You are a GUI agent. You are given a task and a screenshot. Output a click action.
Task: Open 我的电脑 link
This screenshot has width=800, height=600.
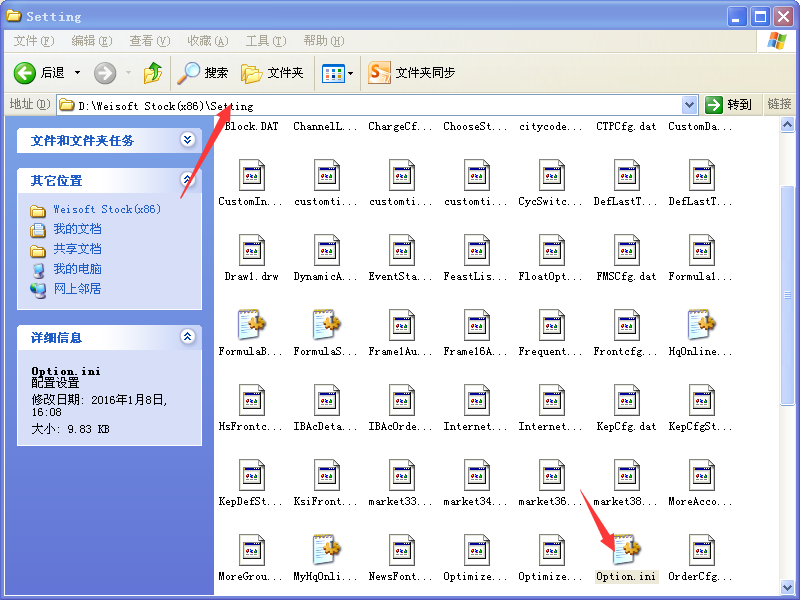pos(78,269)
